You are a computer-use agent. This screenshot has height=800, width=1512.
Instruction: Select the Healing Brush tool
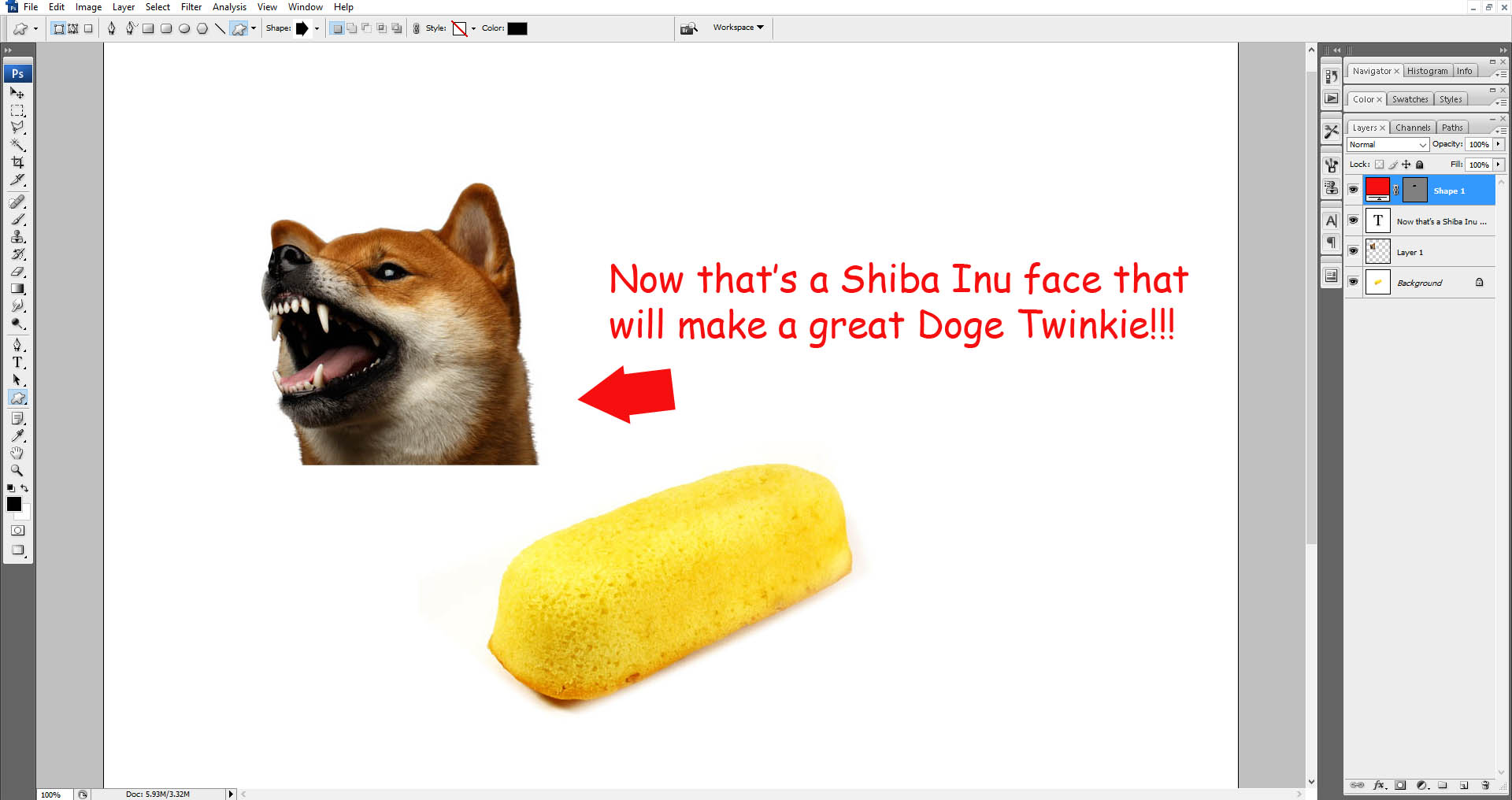pos(17,202)
